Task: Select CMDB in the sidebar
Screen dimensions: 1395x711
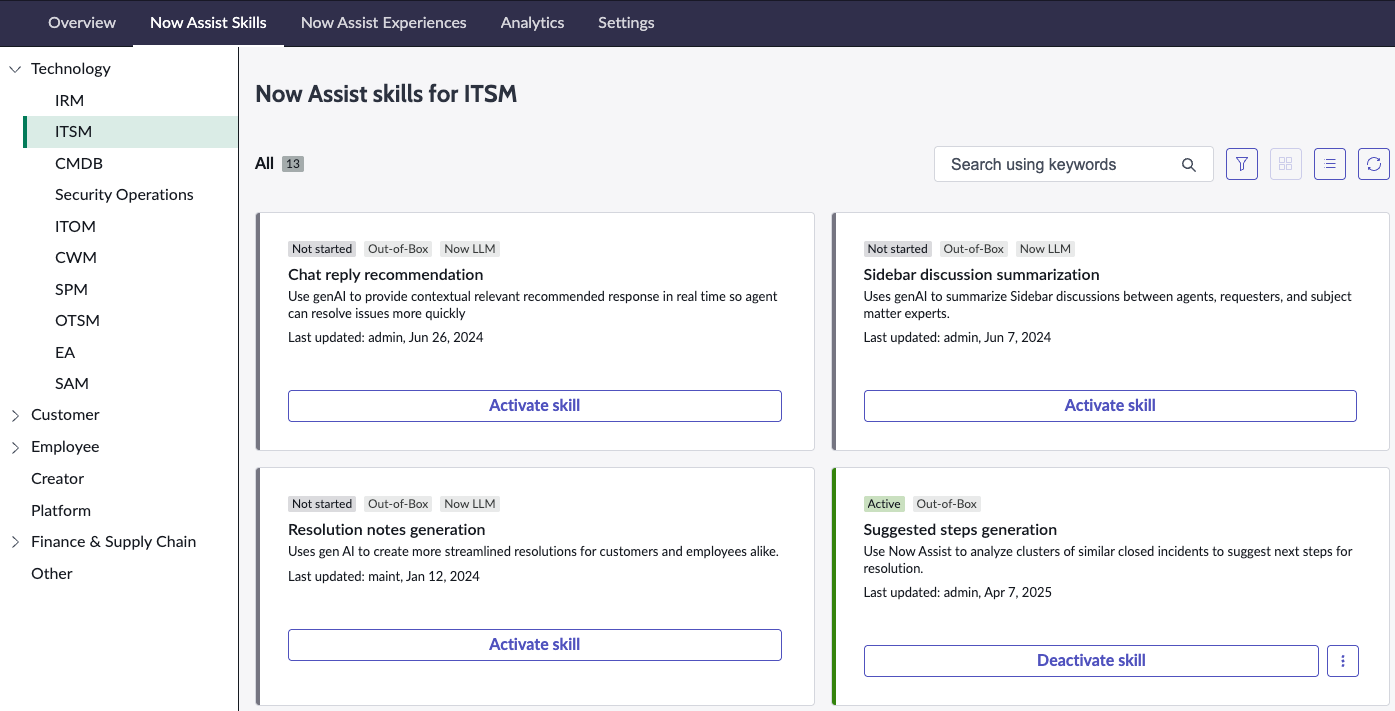Action: coord(79,164)
